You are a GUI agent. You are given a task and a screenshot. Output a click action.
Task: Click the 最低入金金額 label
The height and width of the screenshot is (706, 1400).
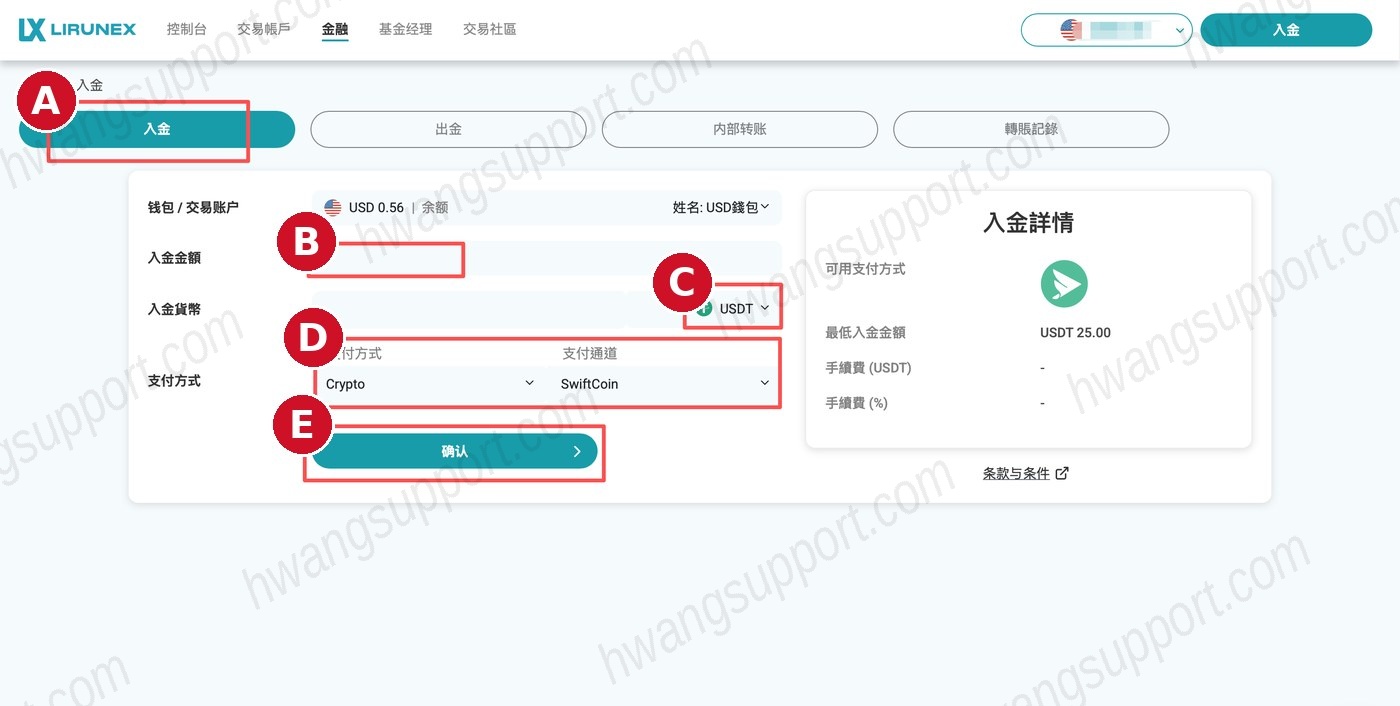point(865,333)
